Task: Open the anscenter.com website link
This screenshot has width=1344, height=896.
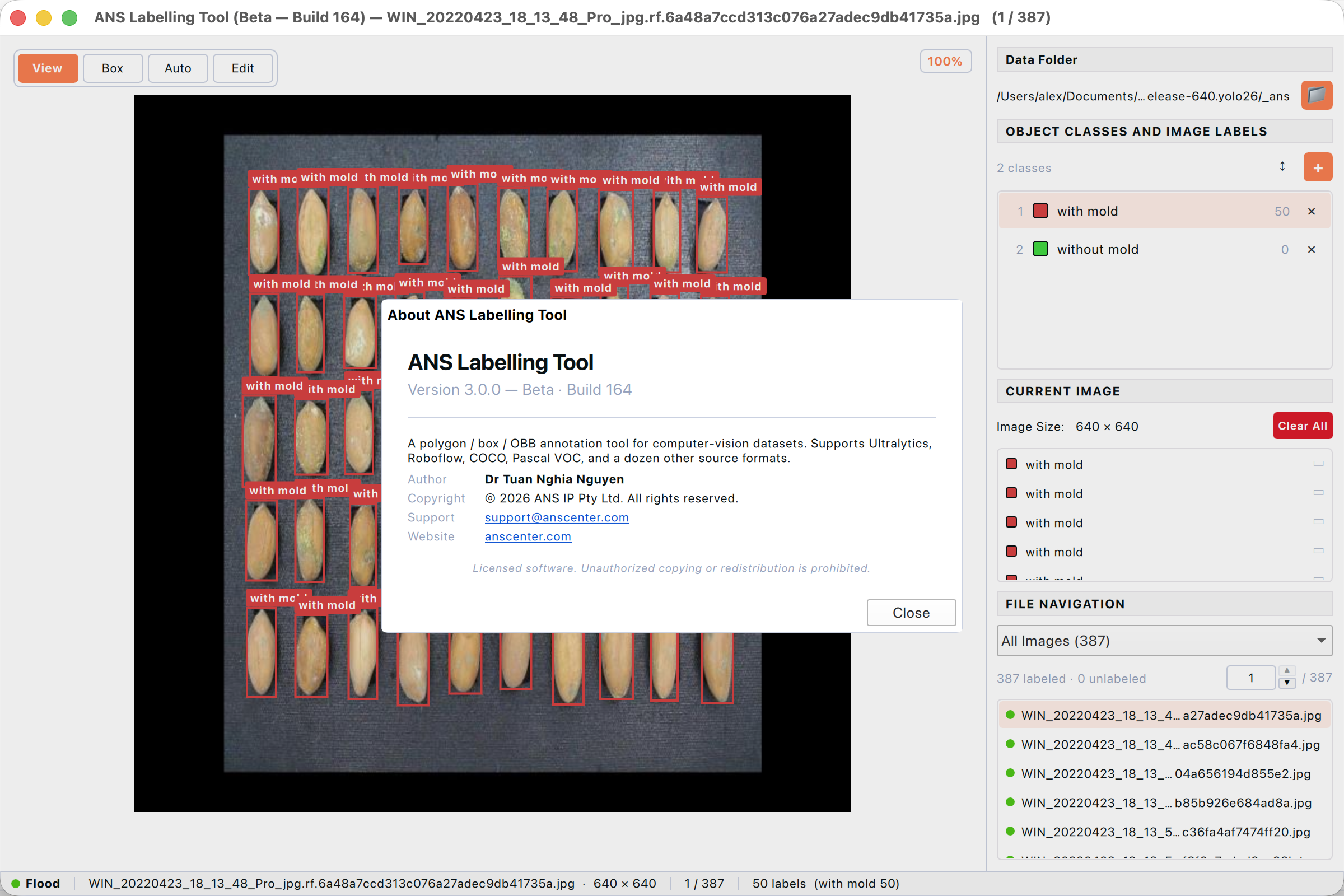Action: [528, 536]
